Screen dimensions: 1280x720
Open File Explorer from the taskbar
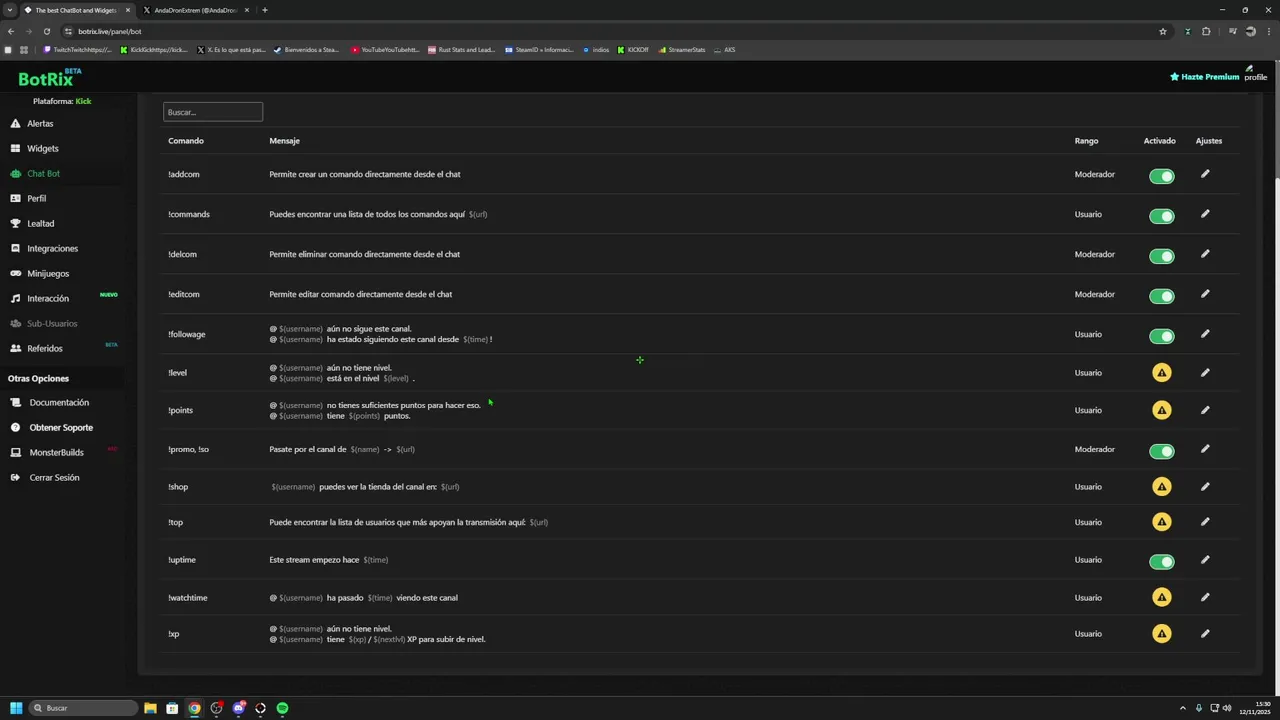click(x=150, y=708)
